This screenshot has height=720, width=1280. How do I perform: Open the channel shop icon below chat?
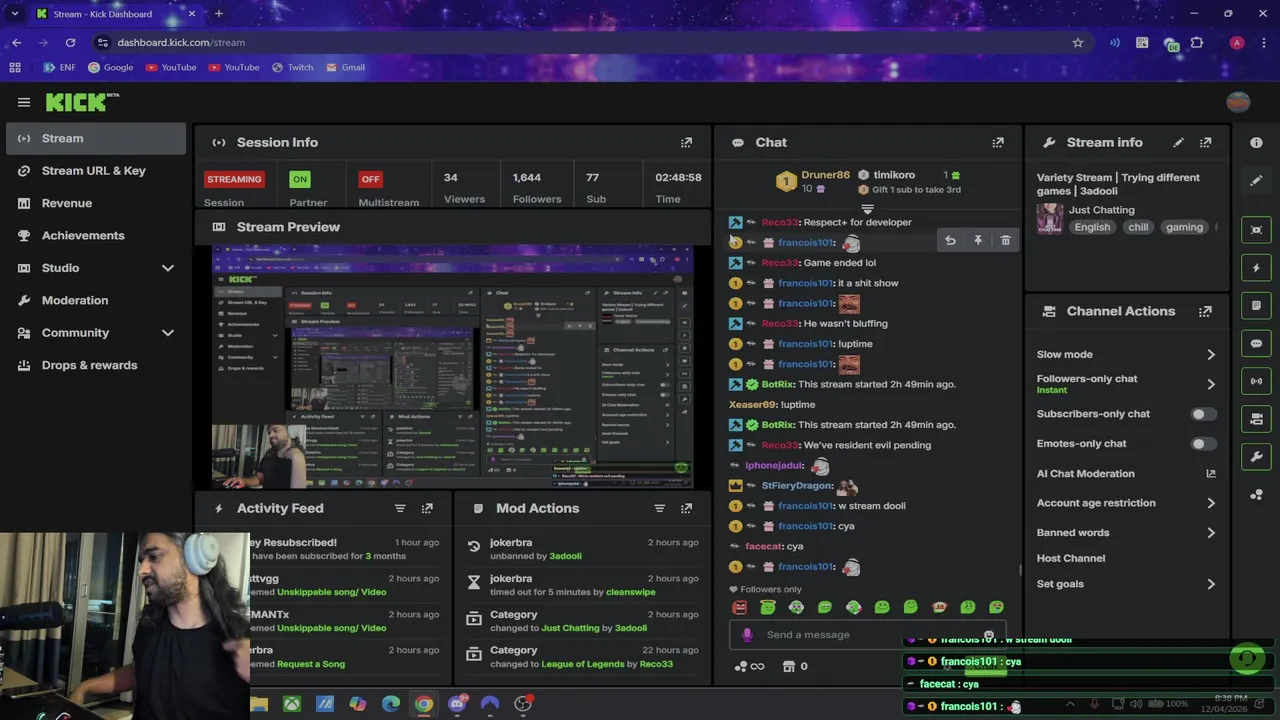coord(788,667)
